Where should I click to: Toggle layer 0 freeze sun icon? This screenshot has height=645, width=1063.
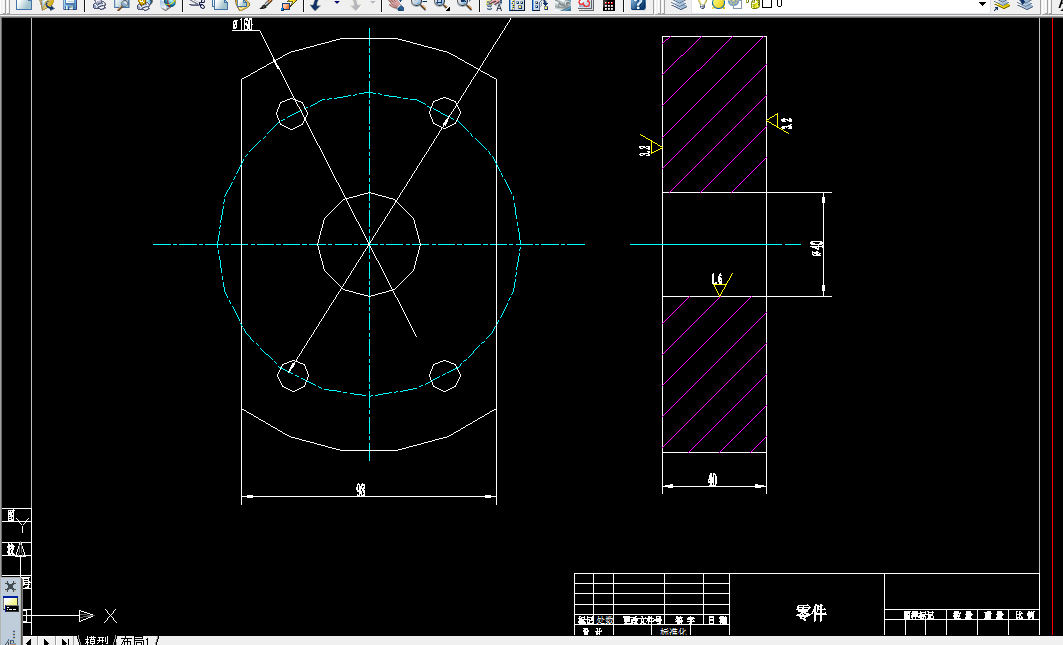tap(718, 3)
